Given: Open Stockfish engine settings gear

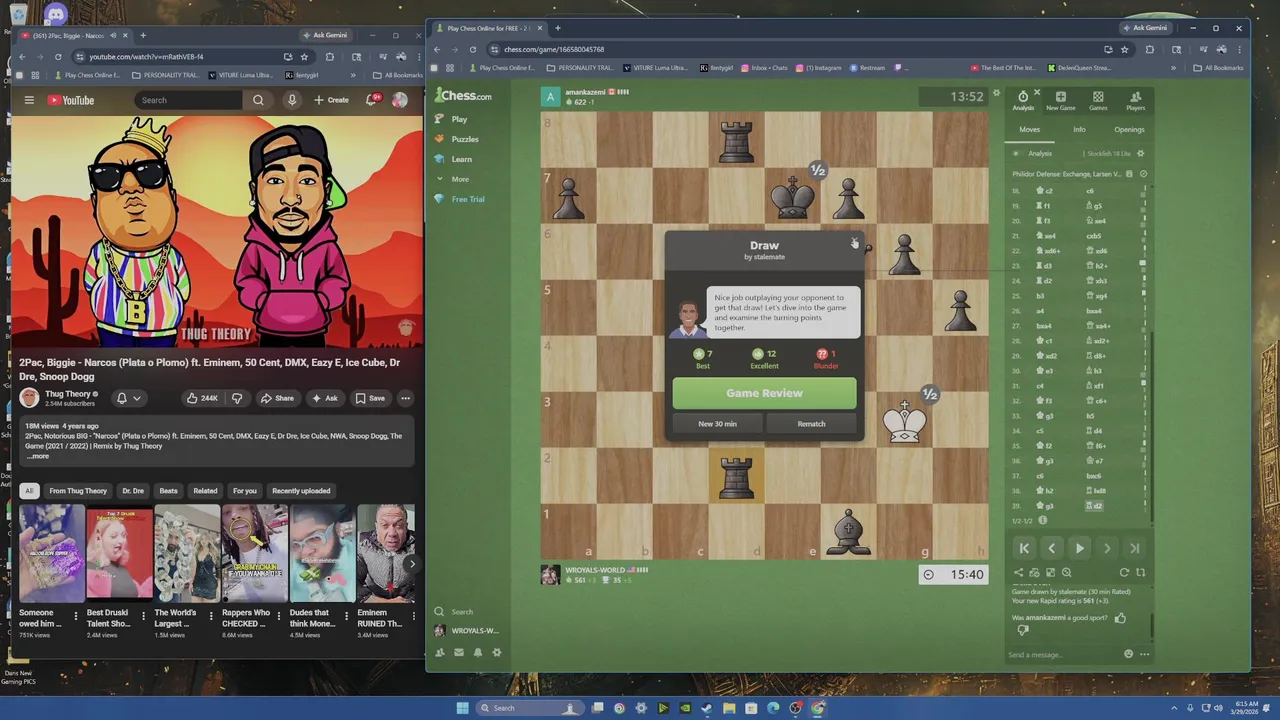Looking at the screenshot, I should click(x=1140, y=153).
